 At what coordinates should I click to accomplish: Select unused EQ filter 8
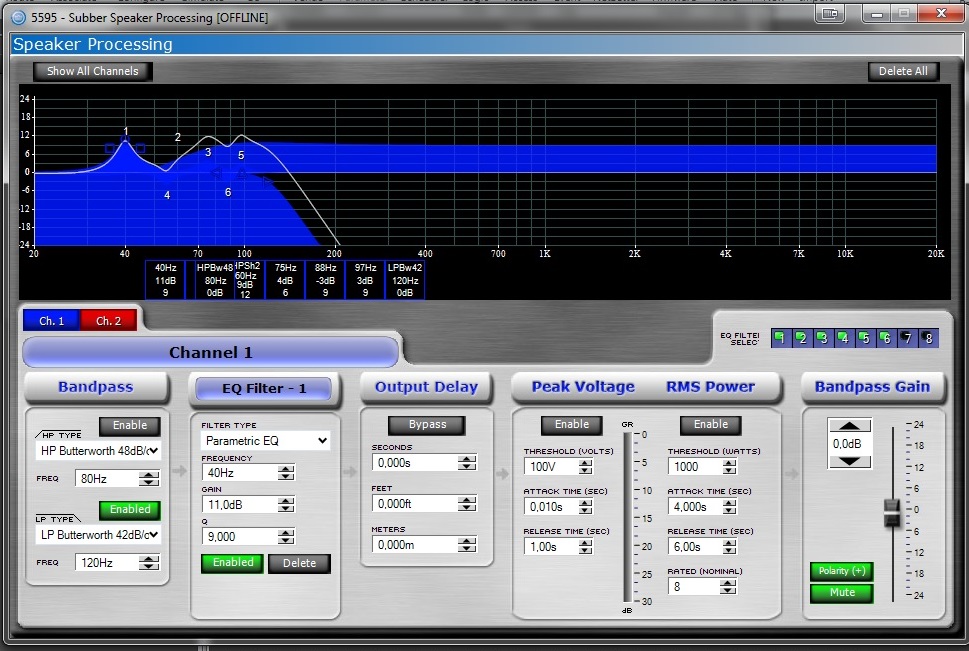[928, 339]
